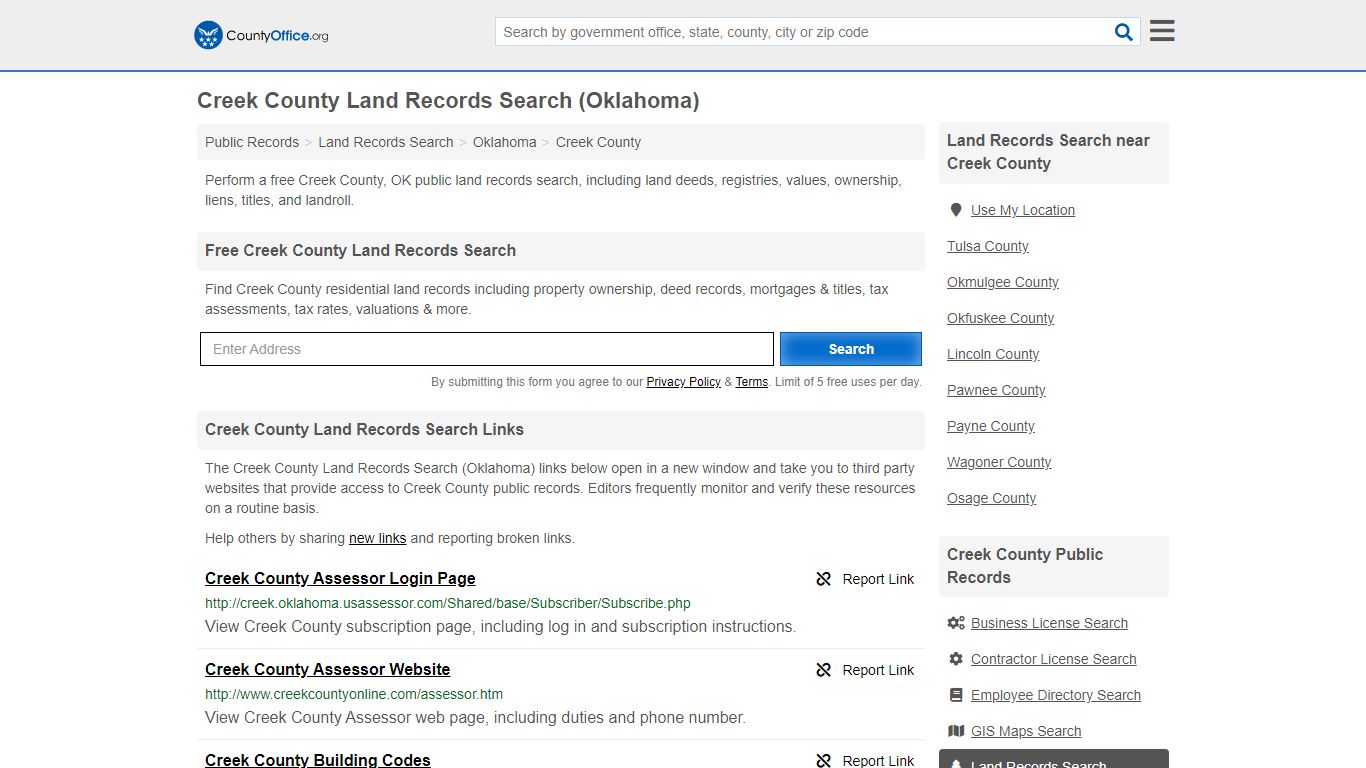Open GIS Maps Search
This screenshot has width=1366, height=768.
(1026, 731)
